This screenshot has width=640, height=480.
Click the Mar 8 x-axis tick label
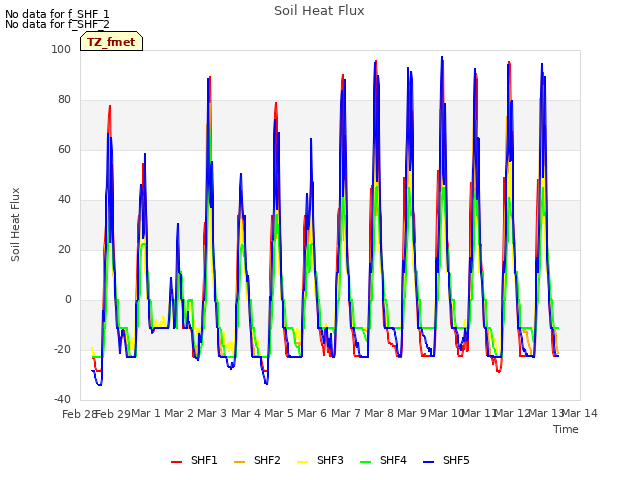379,413
